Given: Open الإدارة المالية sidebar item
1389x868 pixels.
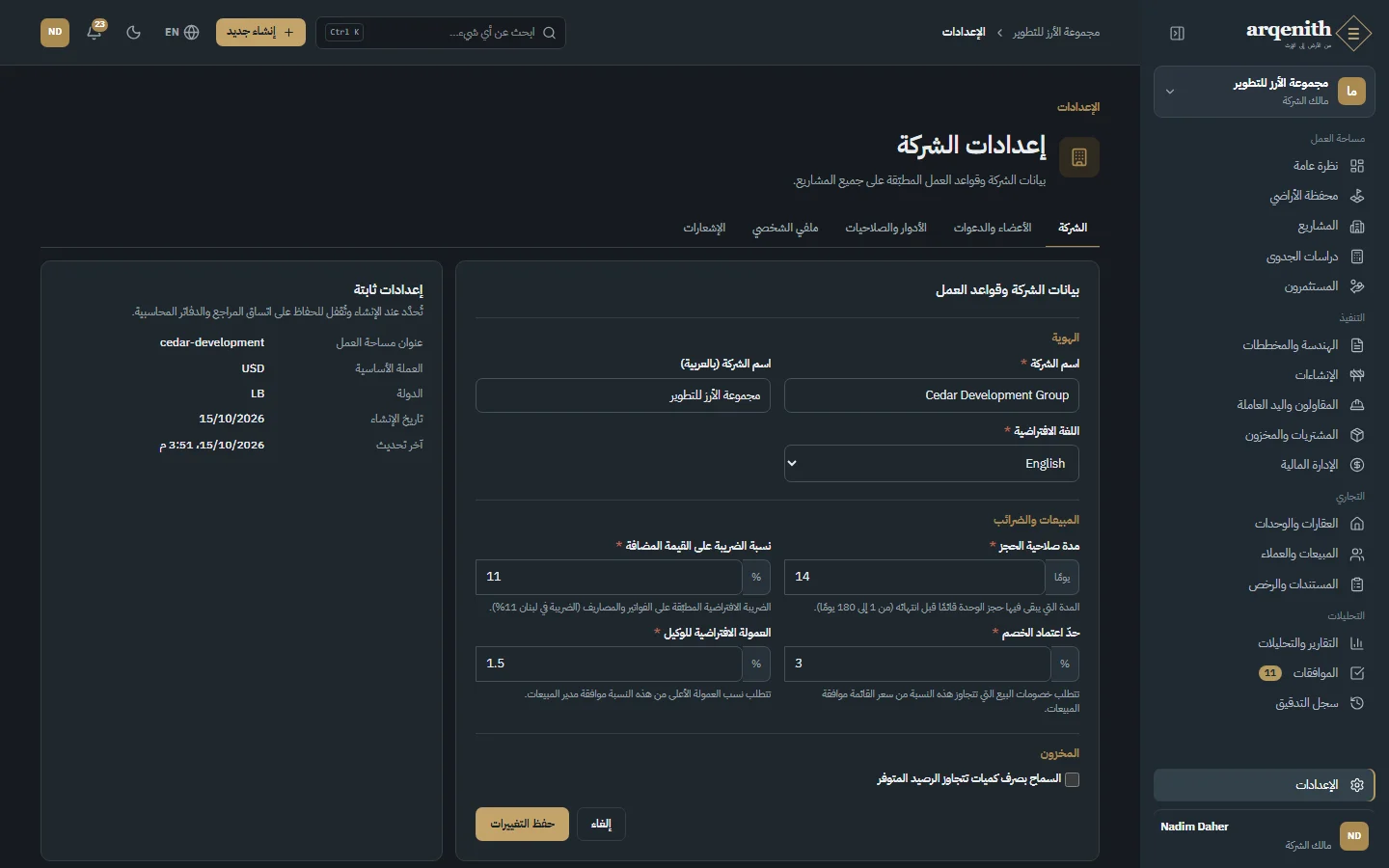Looking at the screenshot, I should point(1264,465).
